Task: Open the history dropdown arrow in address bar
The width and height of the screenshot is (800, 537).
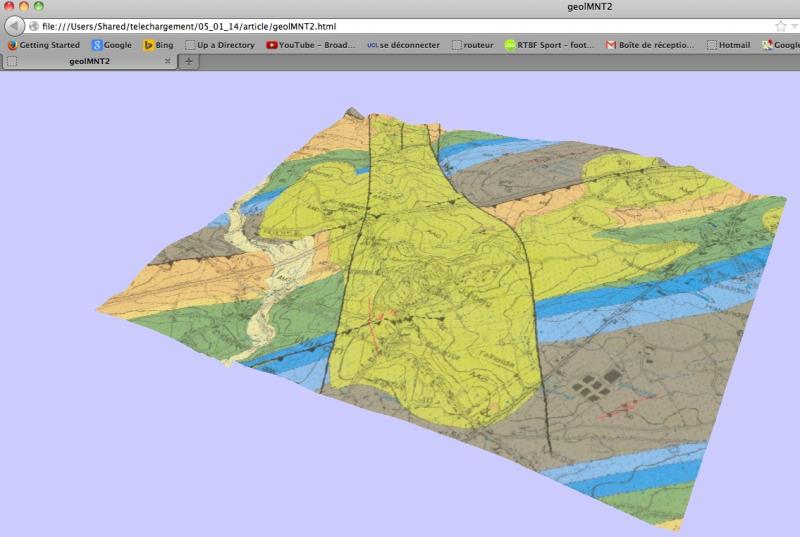Action: click(794, 26)
